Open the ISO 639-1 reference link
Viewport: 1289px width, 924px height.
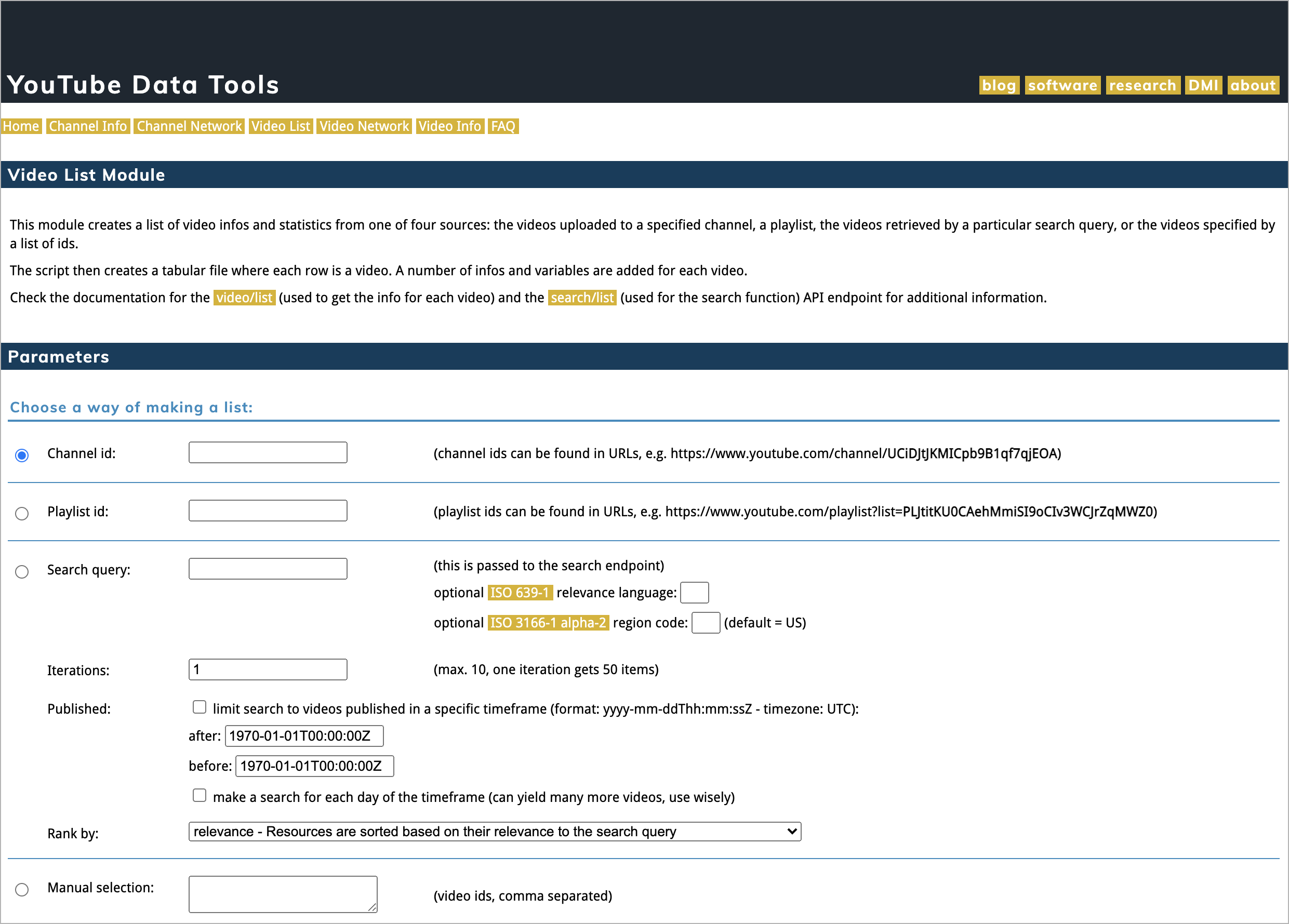pos(520,593)
